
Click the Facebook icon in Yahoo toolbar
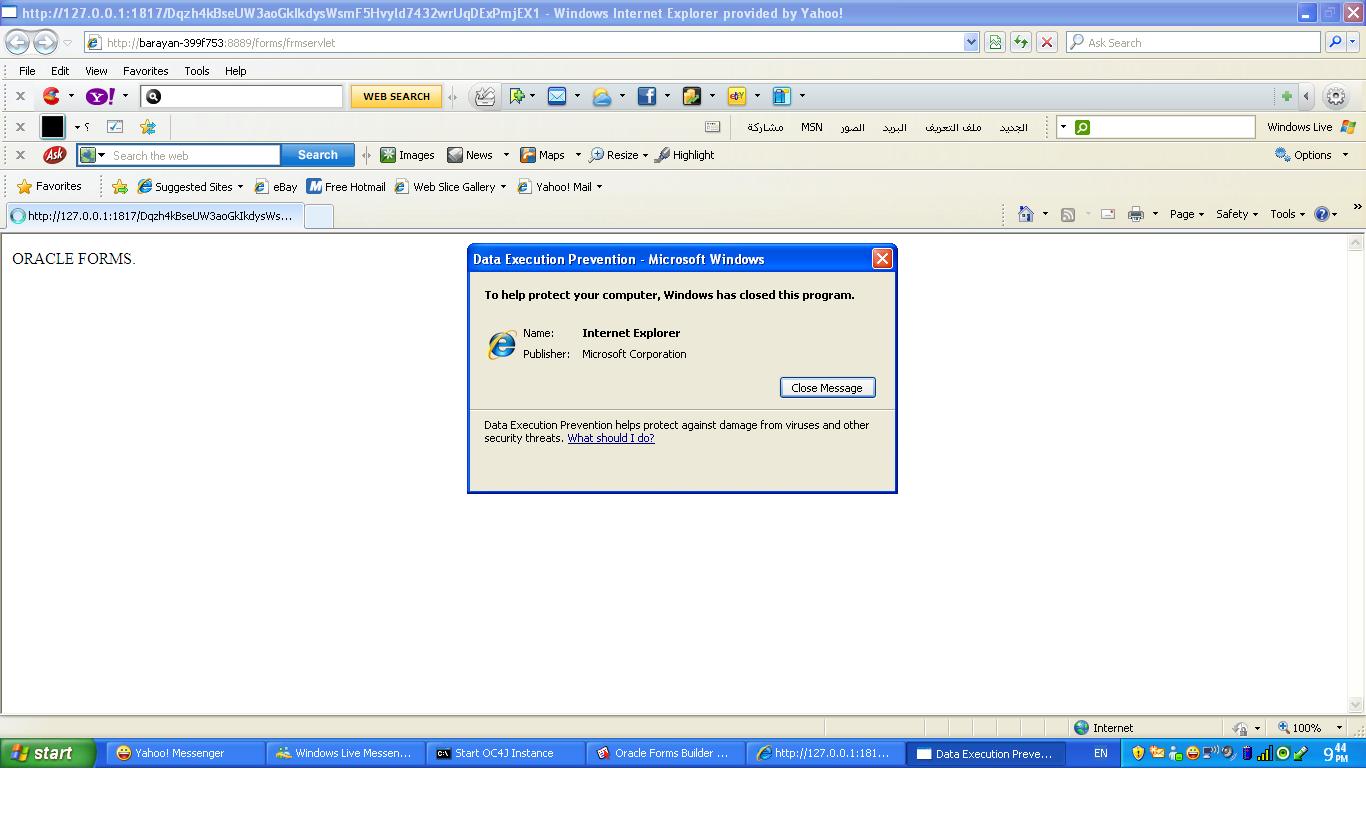pyautogui.click(x=647, y=96)
